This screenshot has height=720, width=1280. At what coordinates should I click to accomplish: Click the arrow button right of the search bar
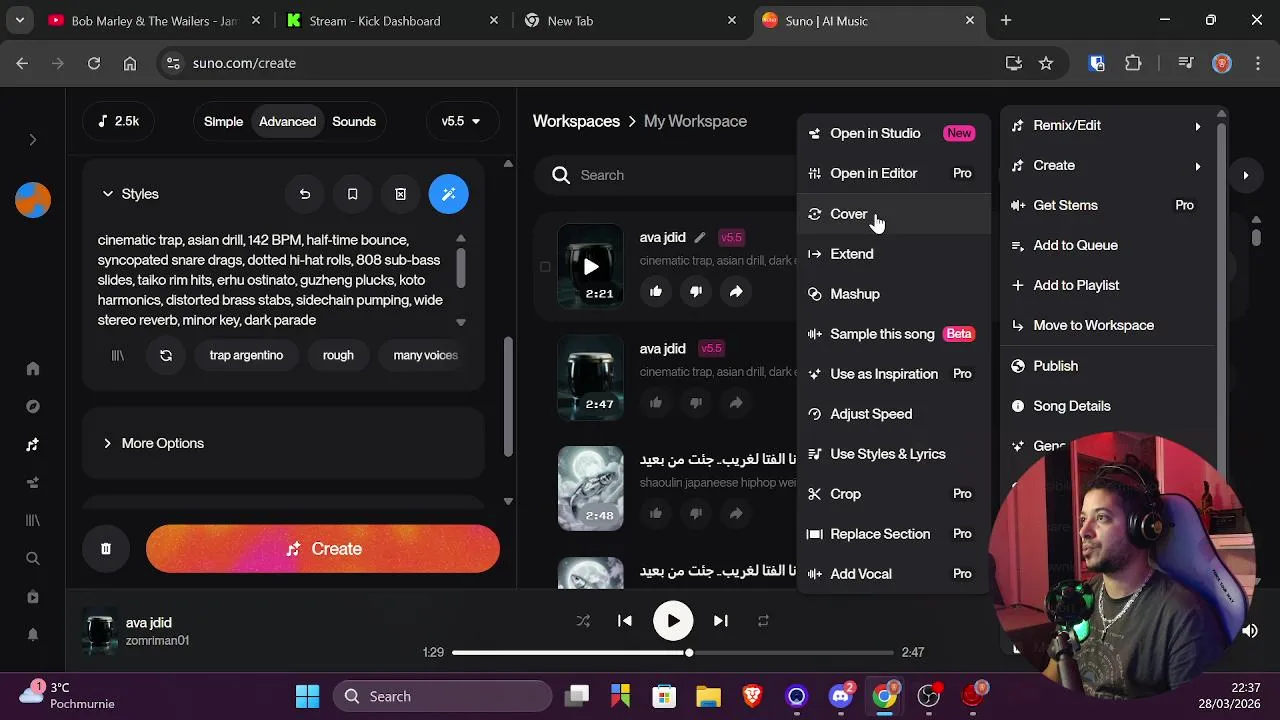click(x=1245, y=175)
